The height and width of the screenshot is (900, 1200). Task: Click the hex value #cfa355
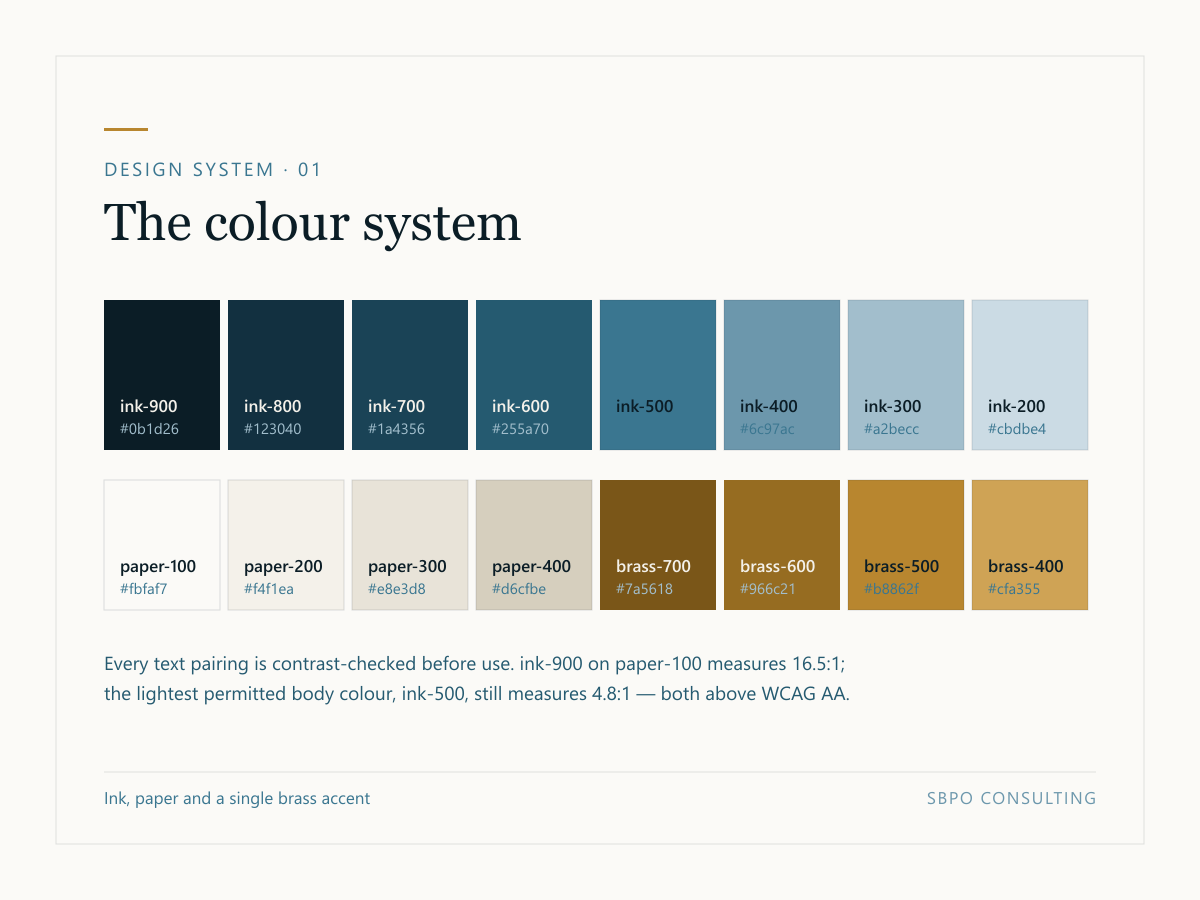(x=1014, y=589)
